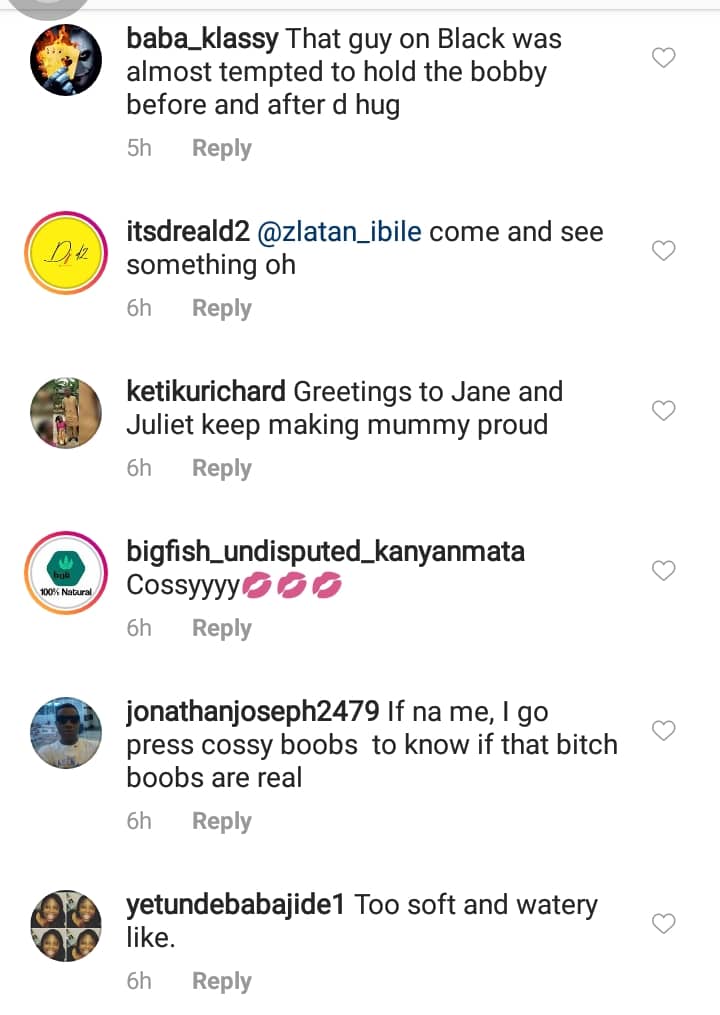Viewport: 720px width, 1015px height.
Task: Open baba_klassy's profile picture
Action: pyautogui.click(x=66, y=60)
